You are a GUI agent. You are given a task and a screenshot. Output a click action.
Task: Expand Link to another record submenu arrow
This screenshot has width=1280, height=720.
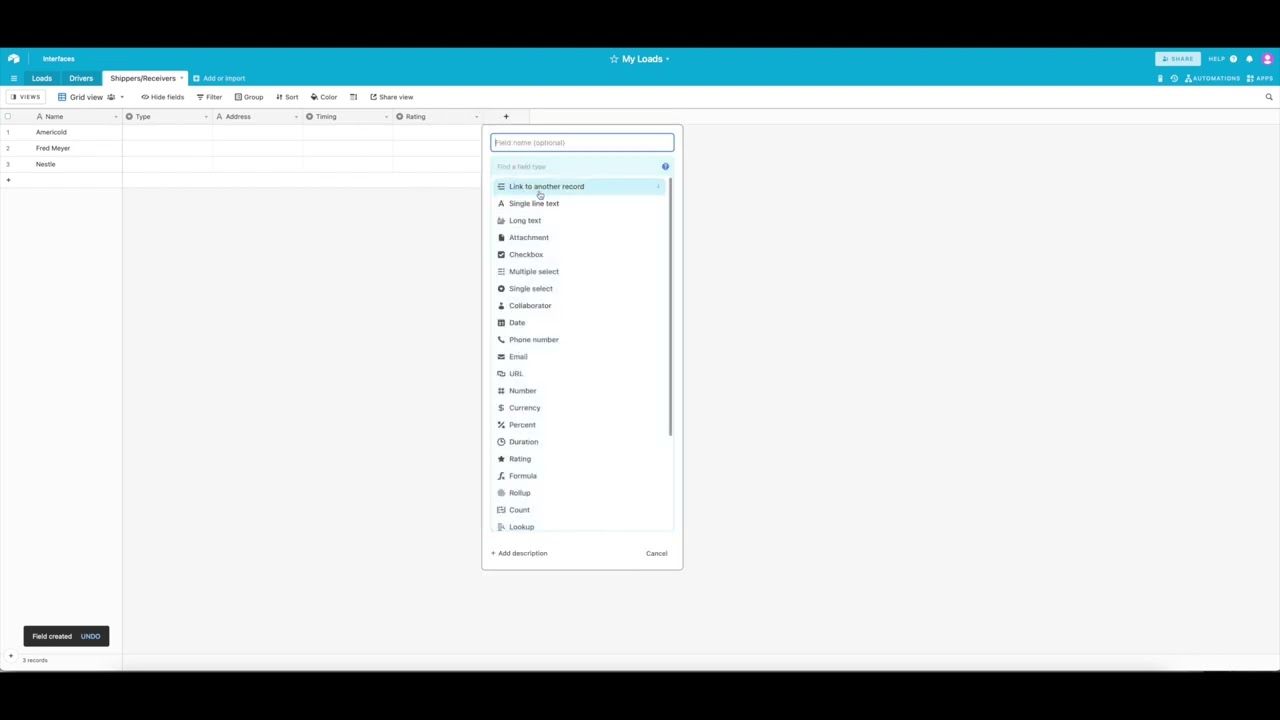click(658, 187)
